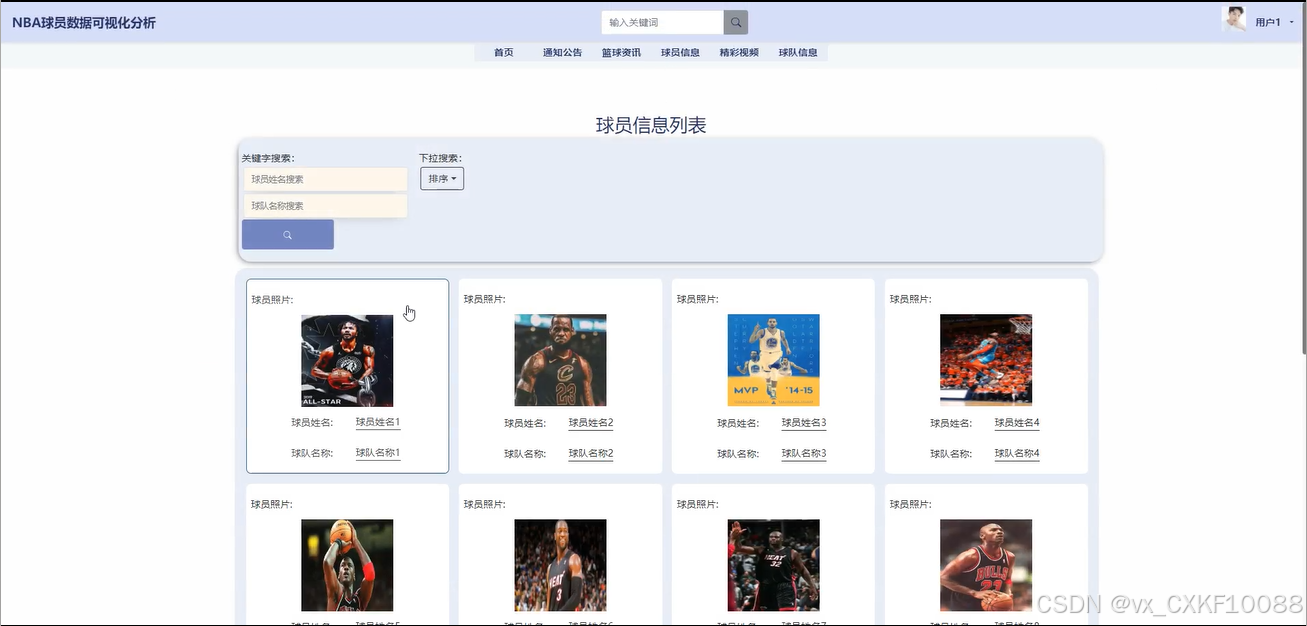Open the 排序 dropdown
The image size is (1307, 626).
coord(442,179)
